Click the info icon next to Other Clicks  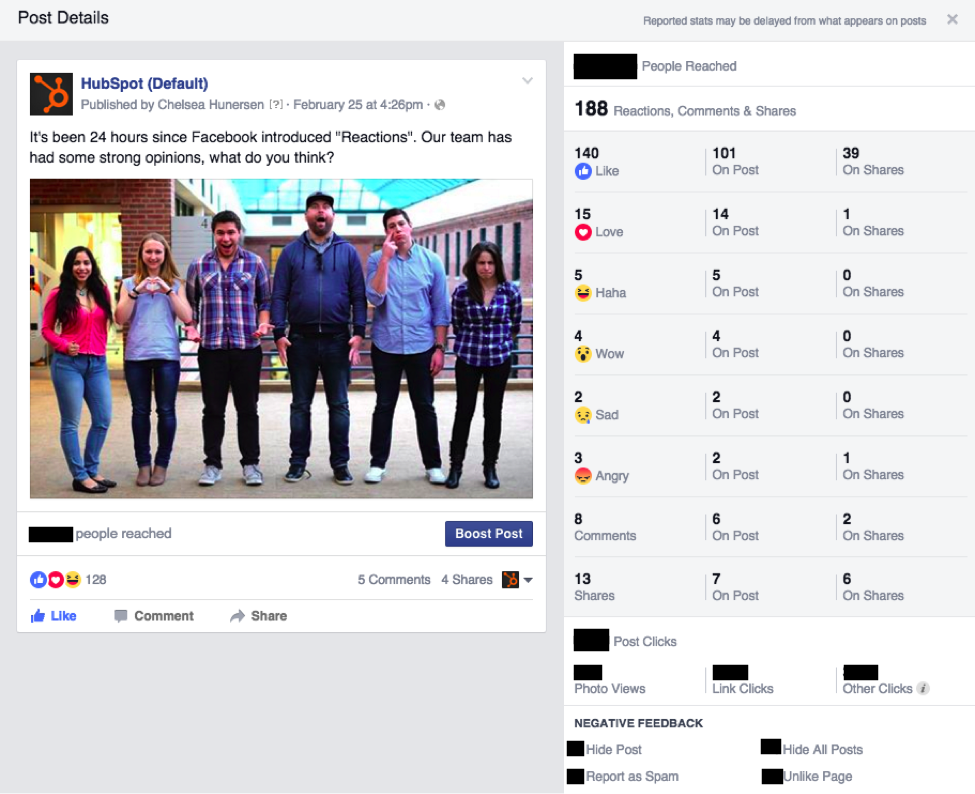point(921,688)
